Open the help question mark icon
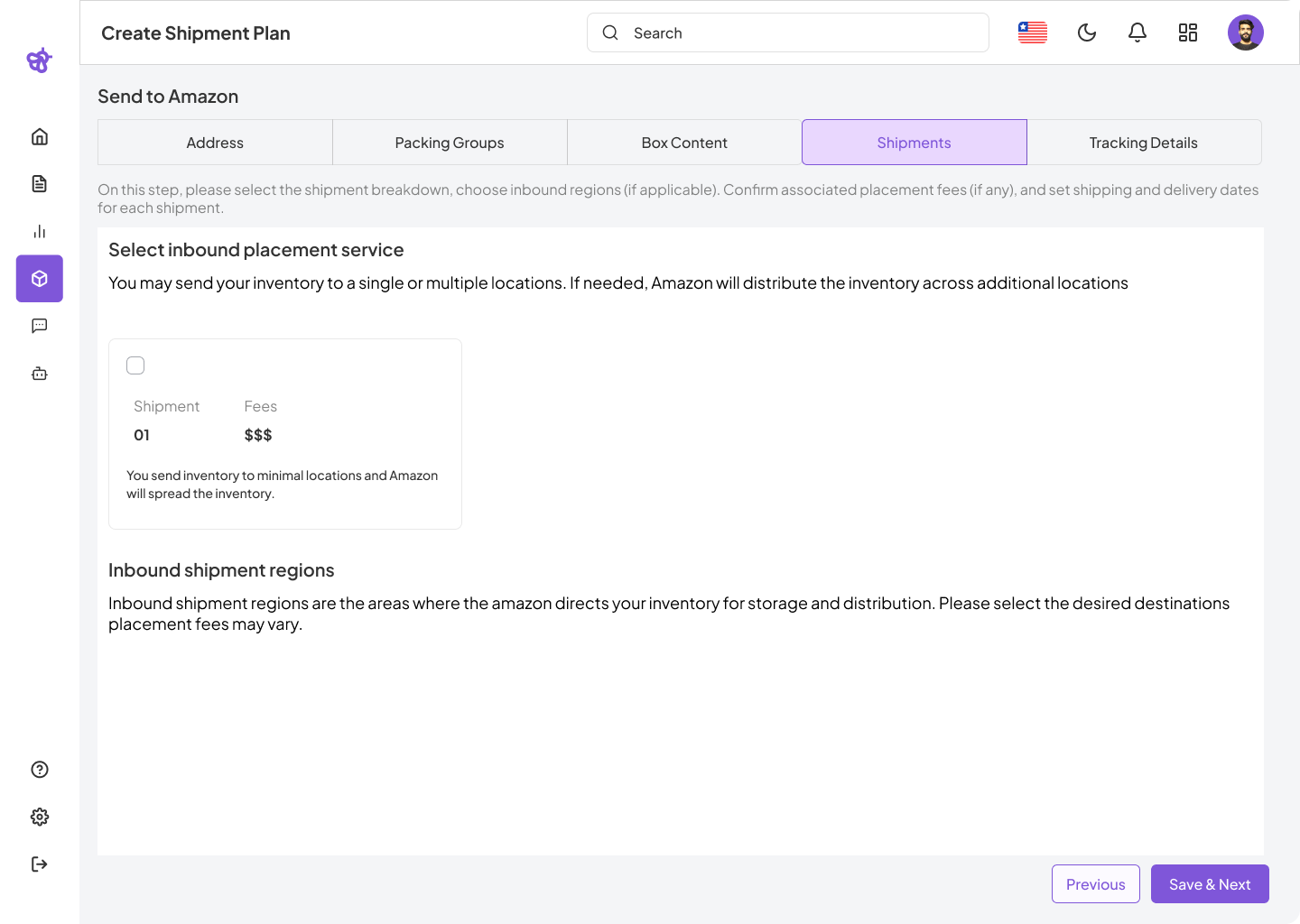1300x924 pixels. coord(40,770)
